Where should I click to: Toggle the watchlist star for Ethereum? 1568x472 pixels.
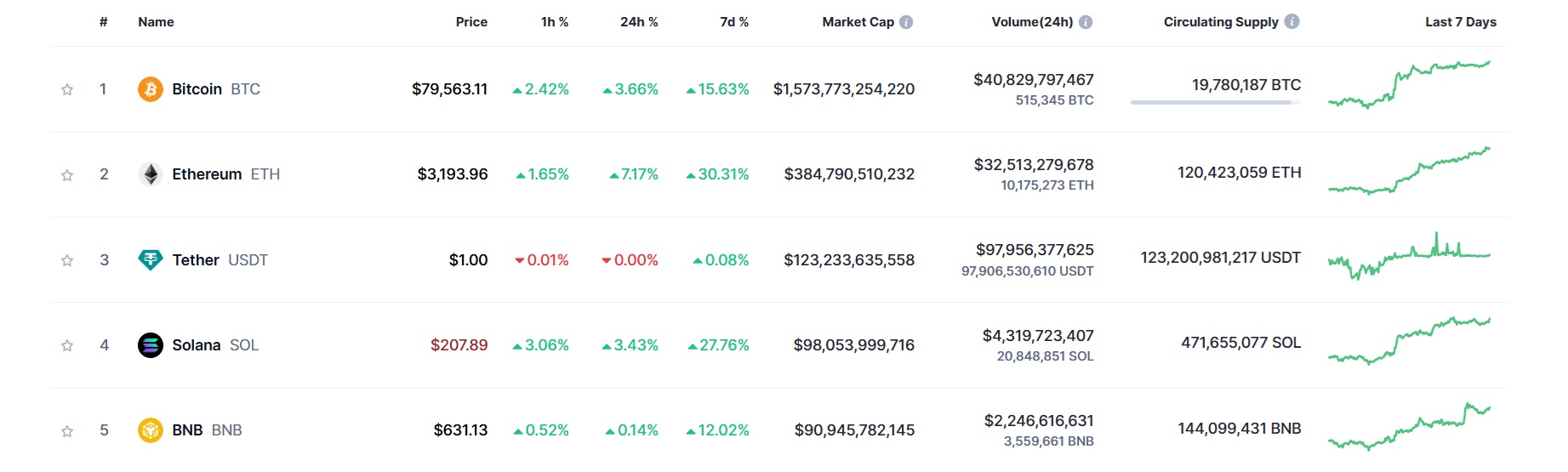click(67, 175)
